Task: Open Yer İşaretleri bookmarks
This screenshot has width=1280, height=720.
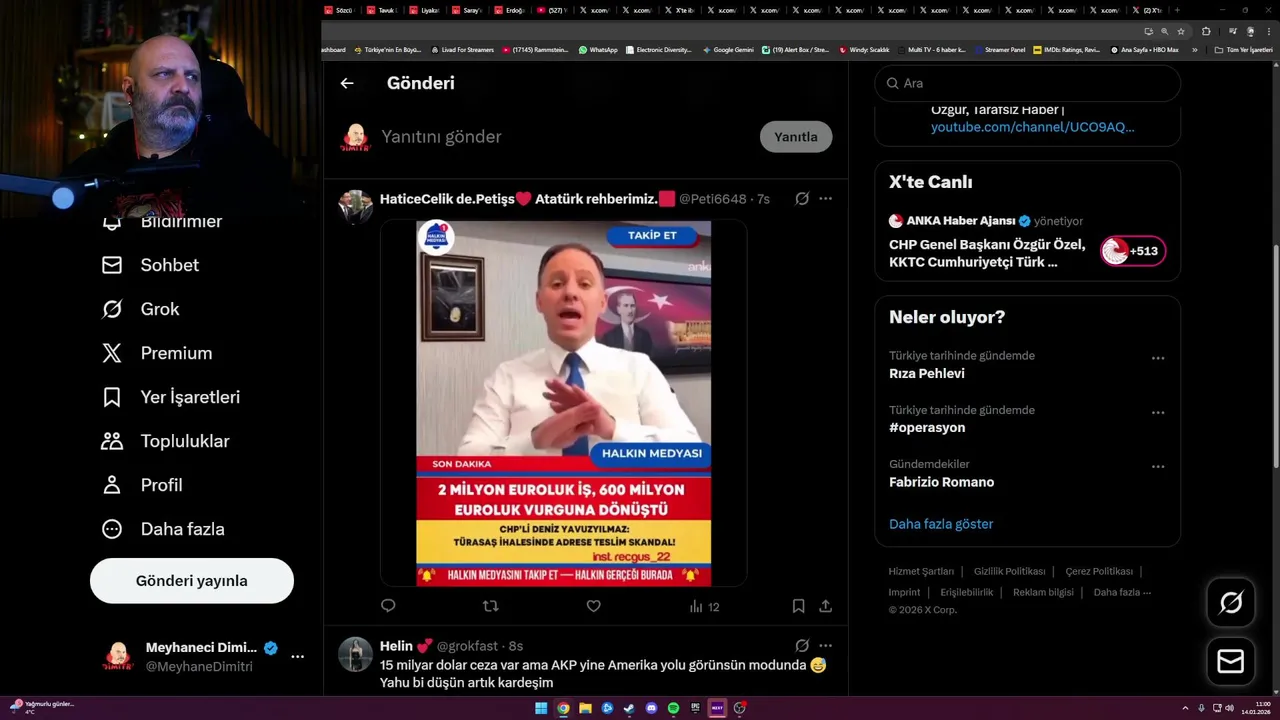Action: point(171,397)
